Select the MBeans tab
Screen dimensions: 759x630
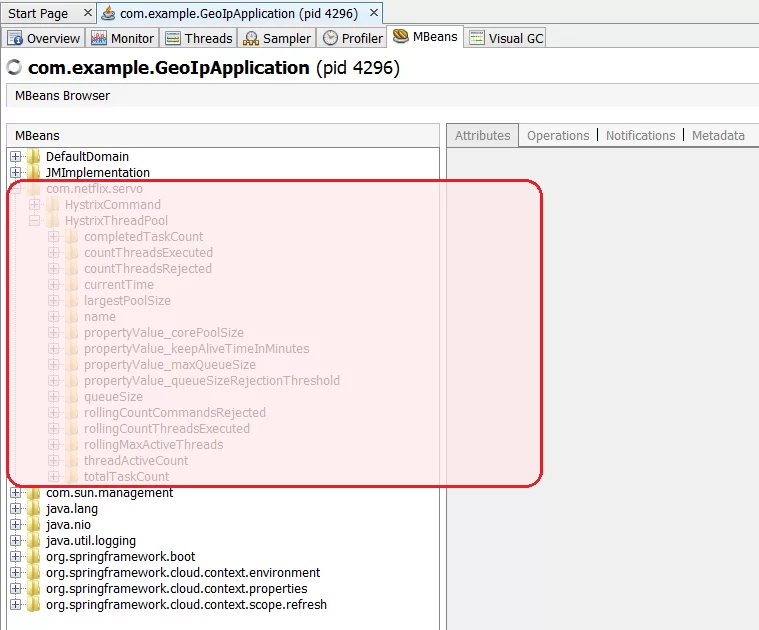pyautogui.click(x=425, y=37)
